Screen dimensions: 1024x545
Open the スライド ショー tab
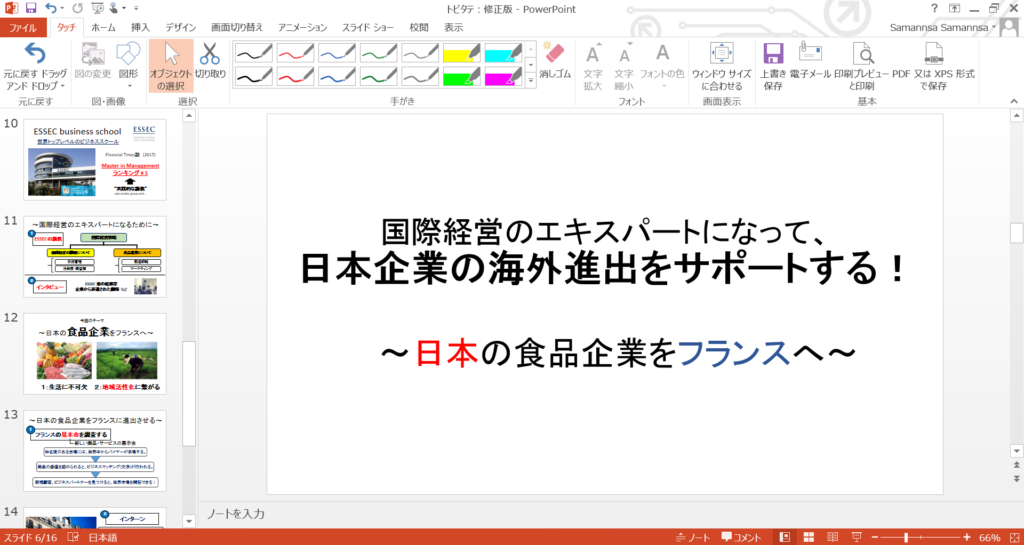point(368,27)
